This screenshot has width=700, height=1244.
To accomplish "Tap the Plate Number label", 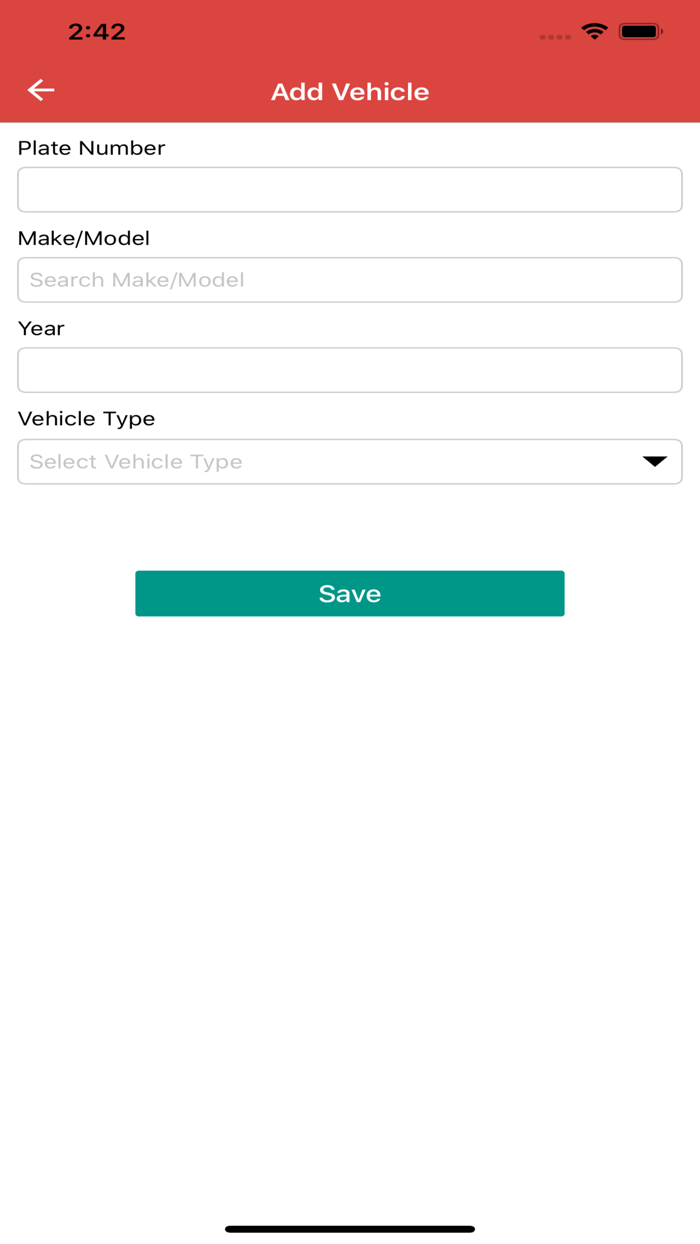I will 91,148.
